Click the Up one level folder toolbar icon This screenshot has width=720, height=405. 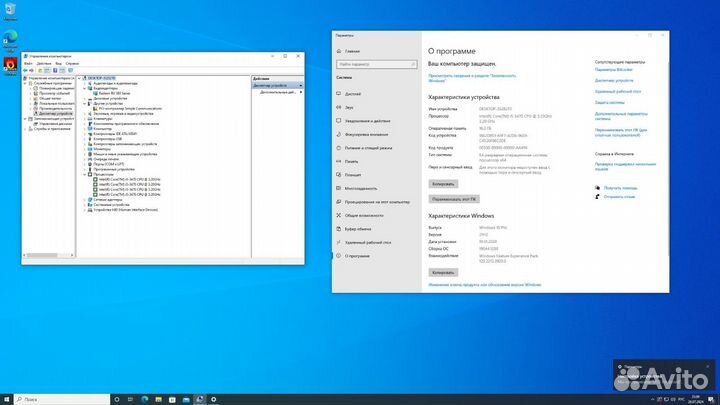coord(40,70)
